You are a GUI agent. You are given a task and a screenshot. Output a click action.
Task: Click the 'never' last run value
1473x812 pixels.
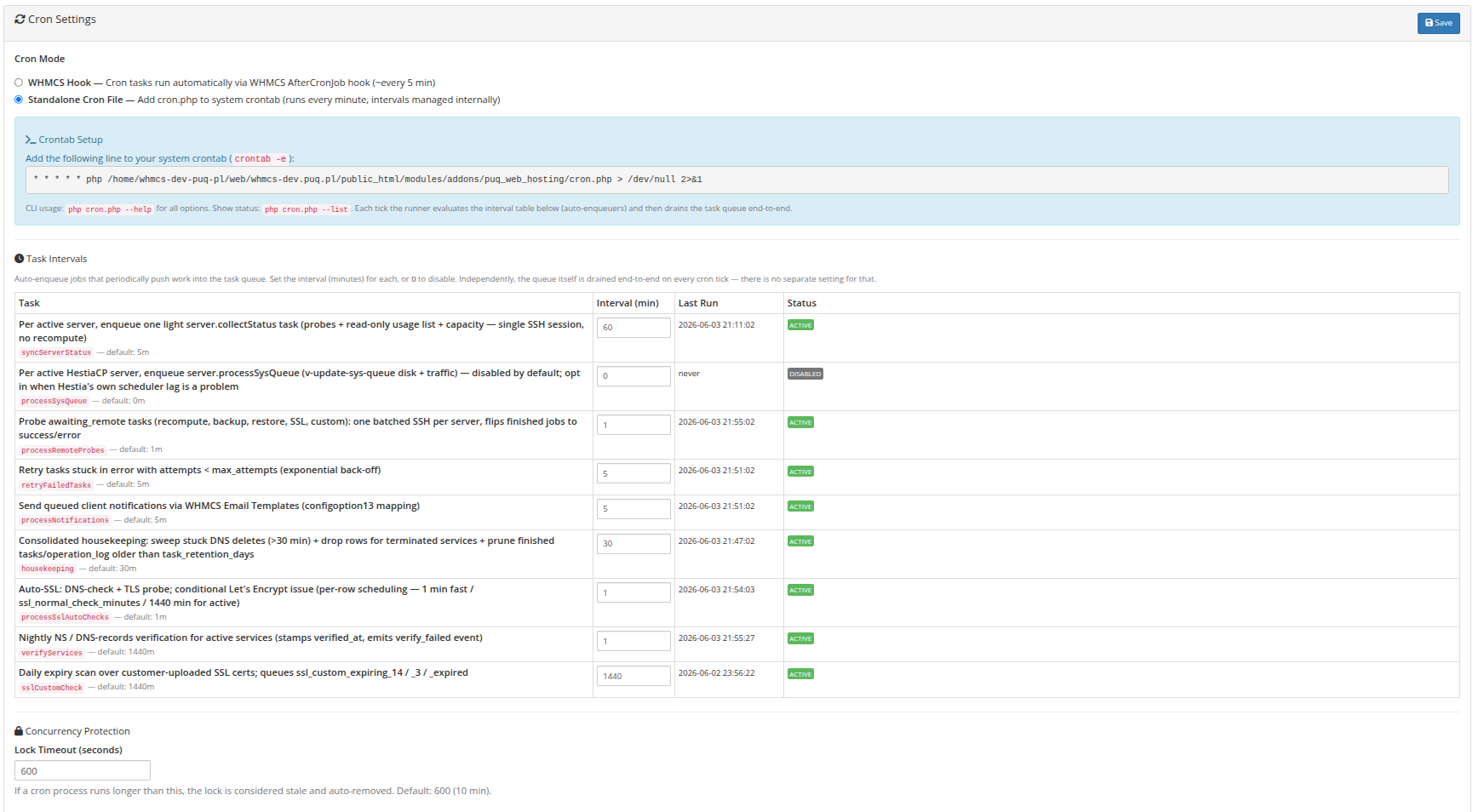[x=689, y=374]
